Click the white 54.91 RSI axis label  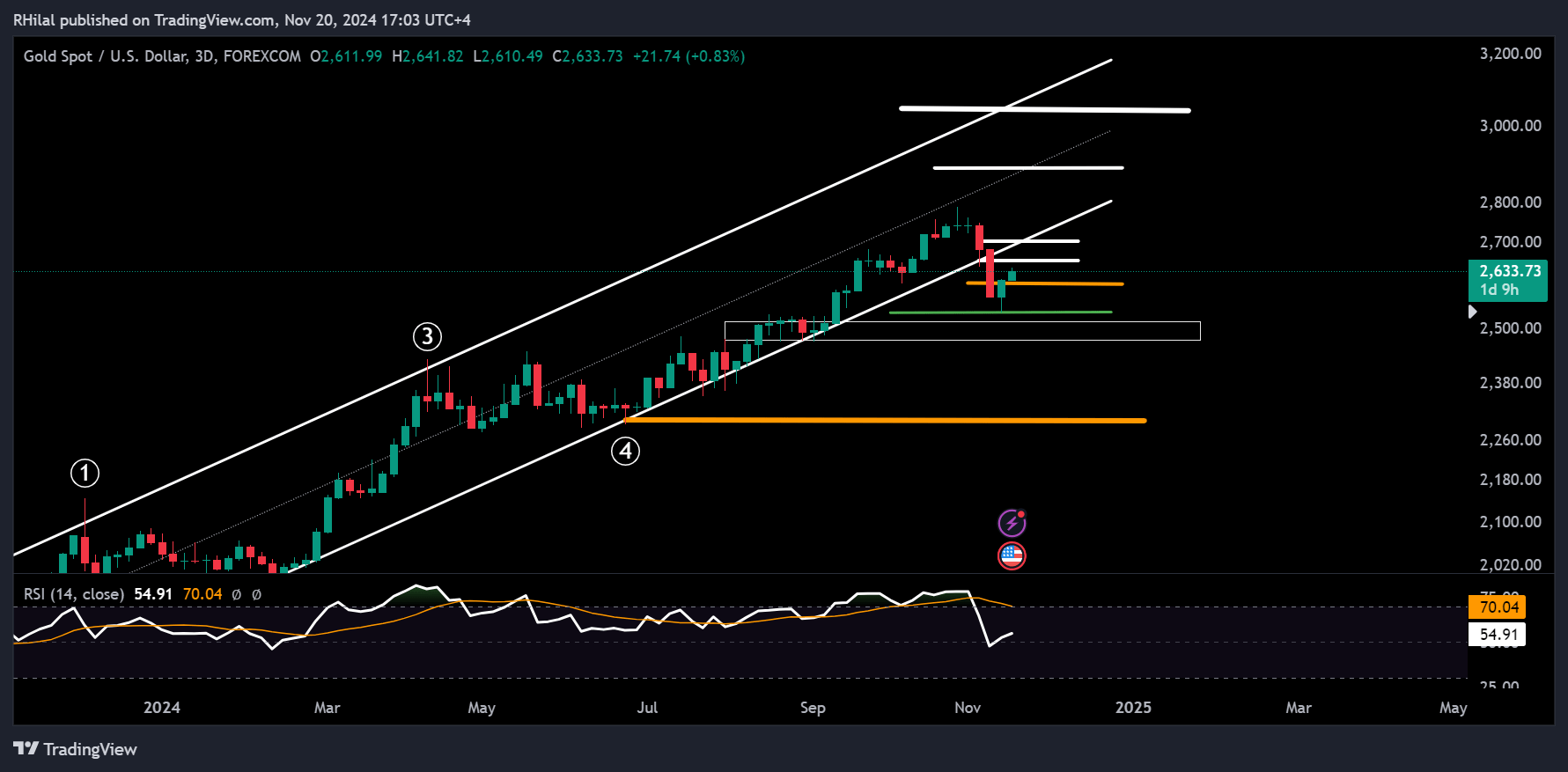(1498, 635)
